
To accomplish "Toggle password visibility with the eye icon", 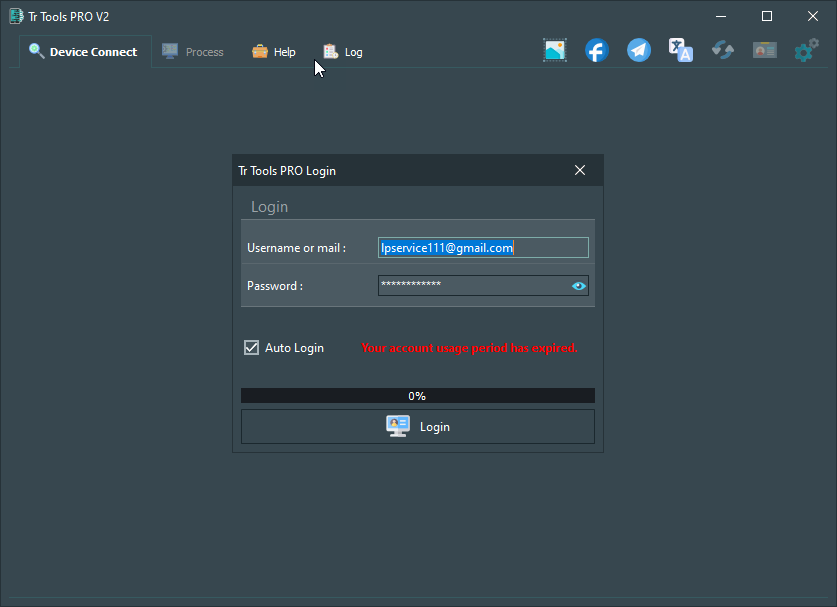I will pyautogui.click(x=578, y=285).
